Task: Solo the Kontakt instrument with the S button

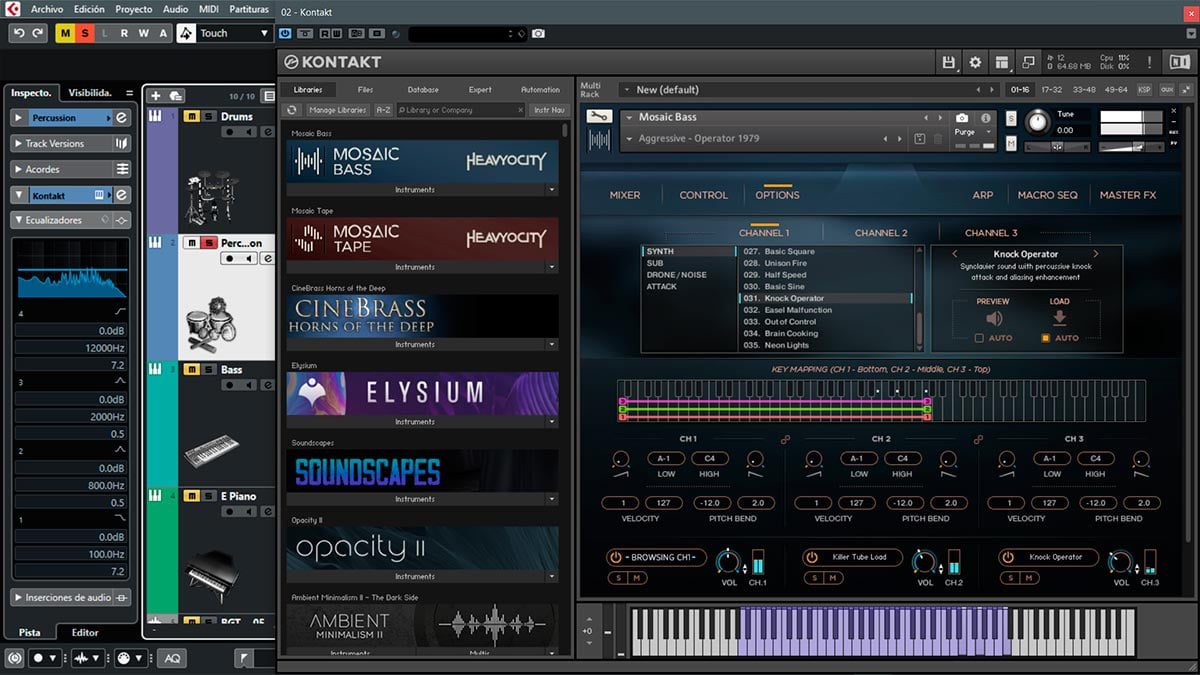Action: [1011, 118]
